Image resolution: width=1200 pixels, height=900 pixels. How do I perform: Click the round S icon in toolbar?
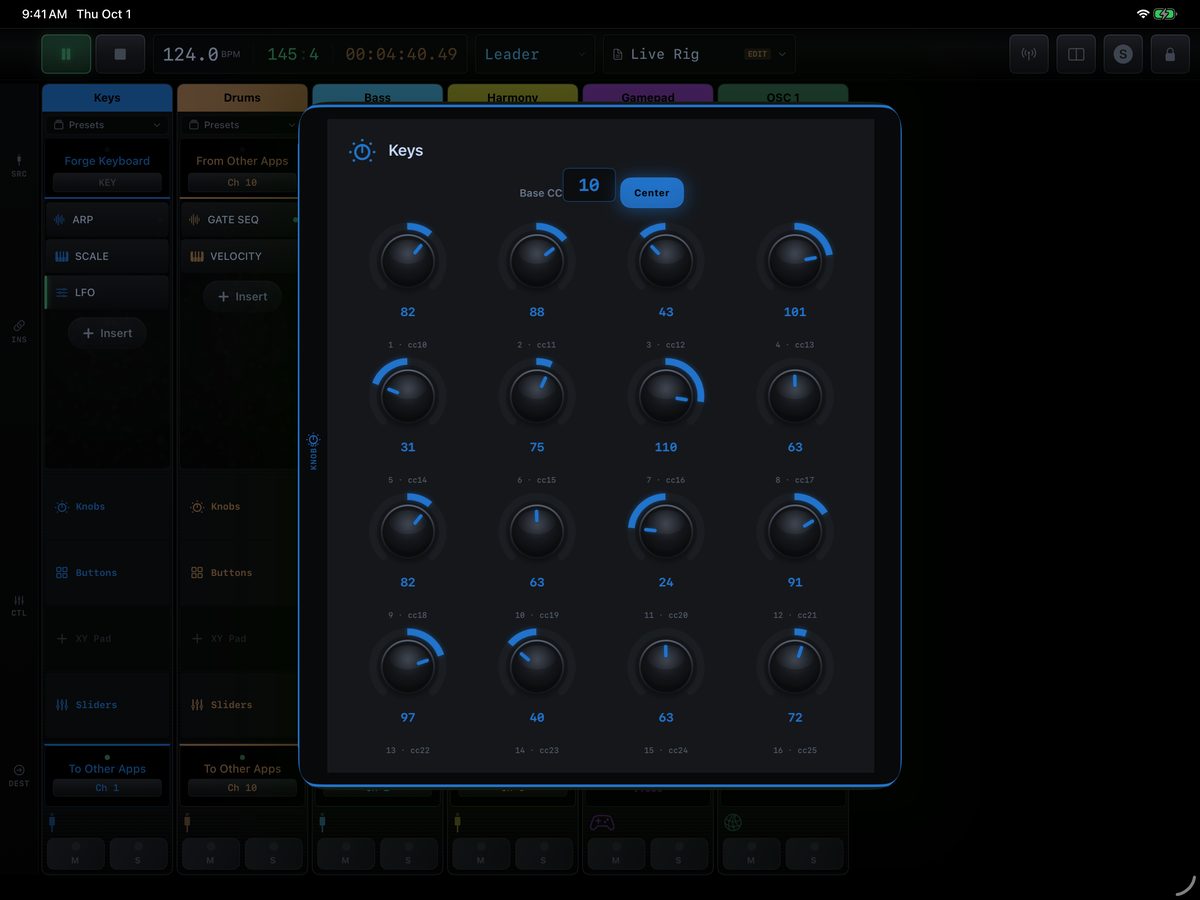coord(1123,54)
